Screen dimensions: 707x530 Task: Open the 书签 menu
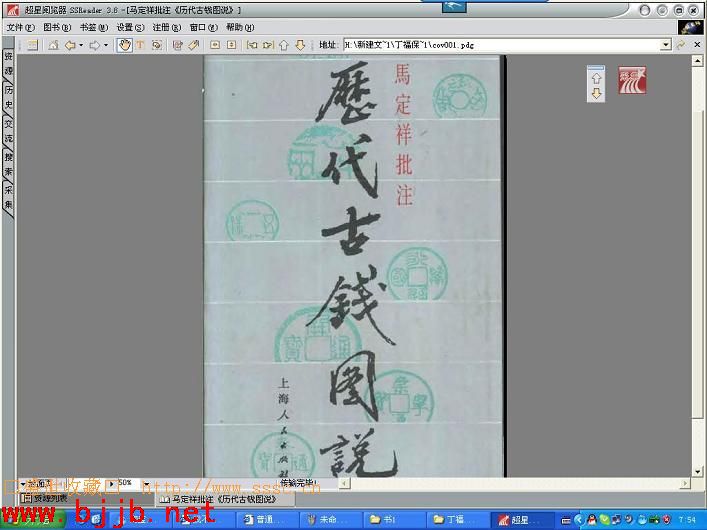point(94,28)
